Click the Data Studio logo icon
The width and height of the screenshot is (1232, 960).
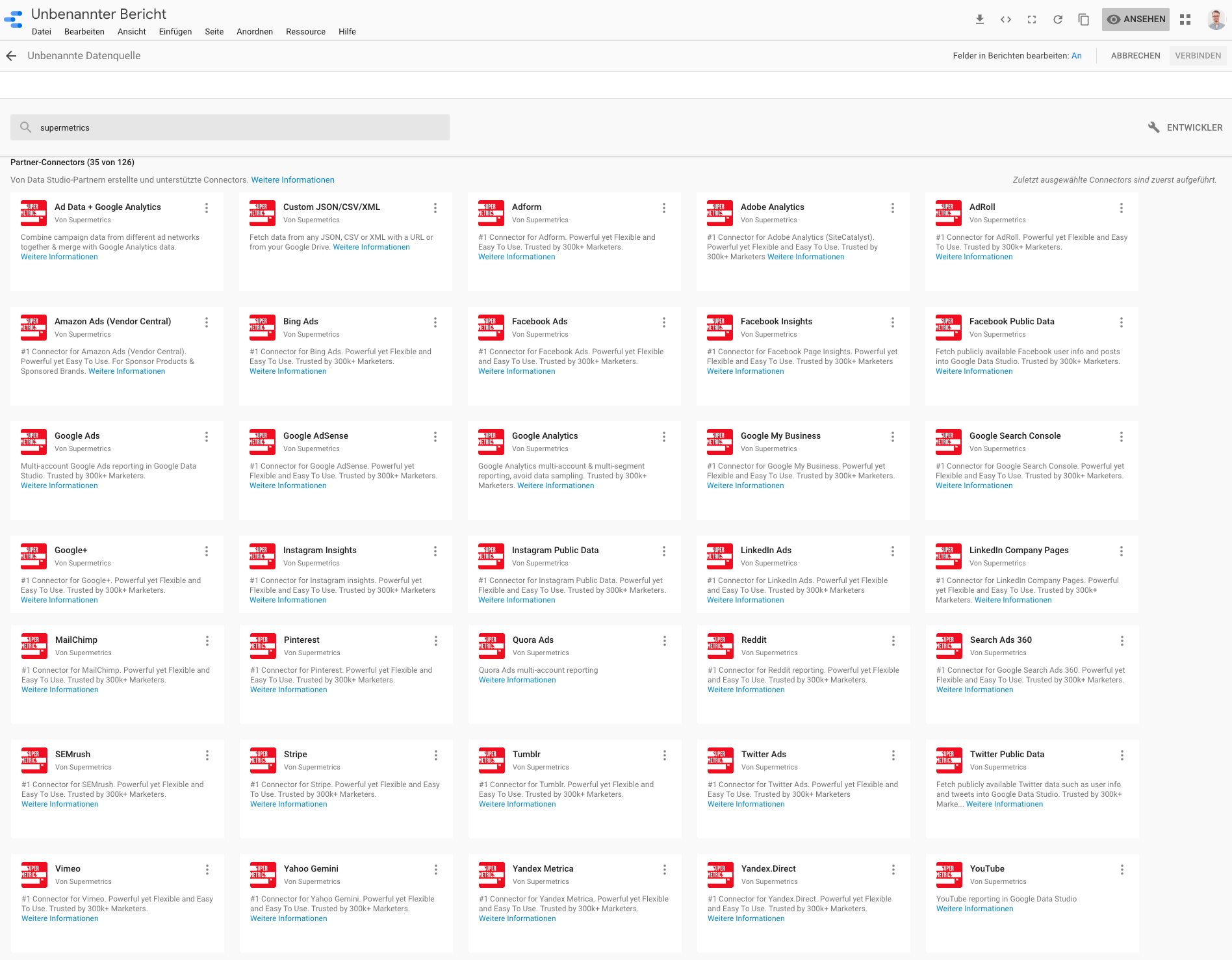[13, 19]
